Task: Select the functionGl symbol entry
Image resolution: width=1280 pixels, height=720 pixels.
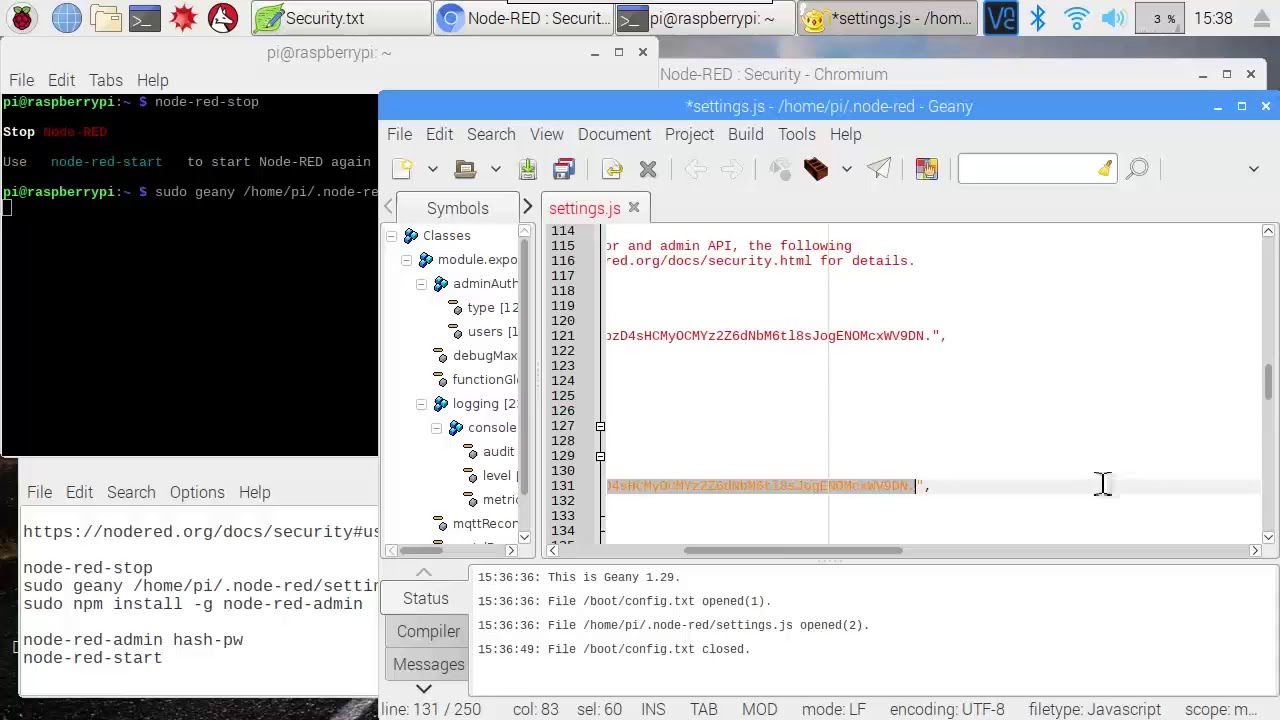Action: point(484,380)
